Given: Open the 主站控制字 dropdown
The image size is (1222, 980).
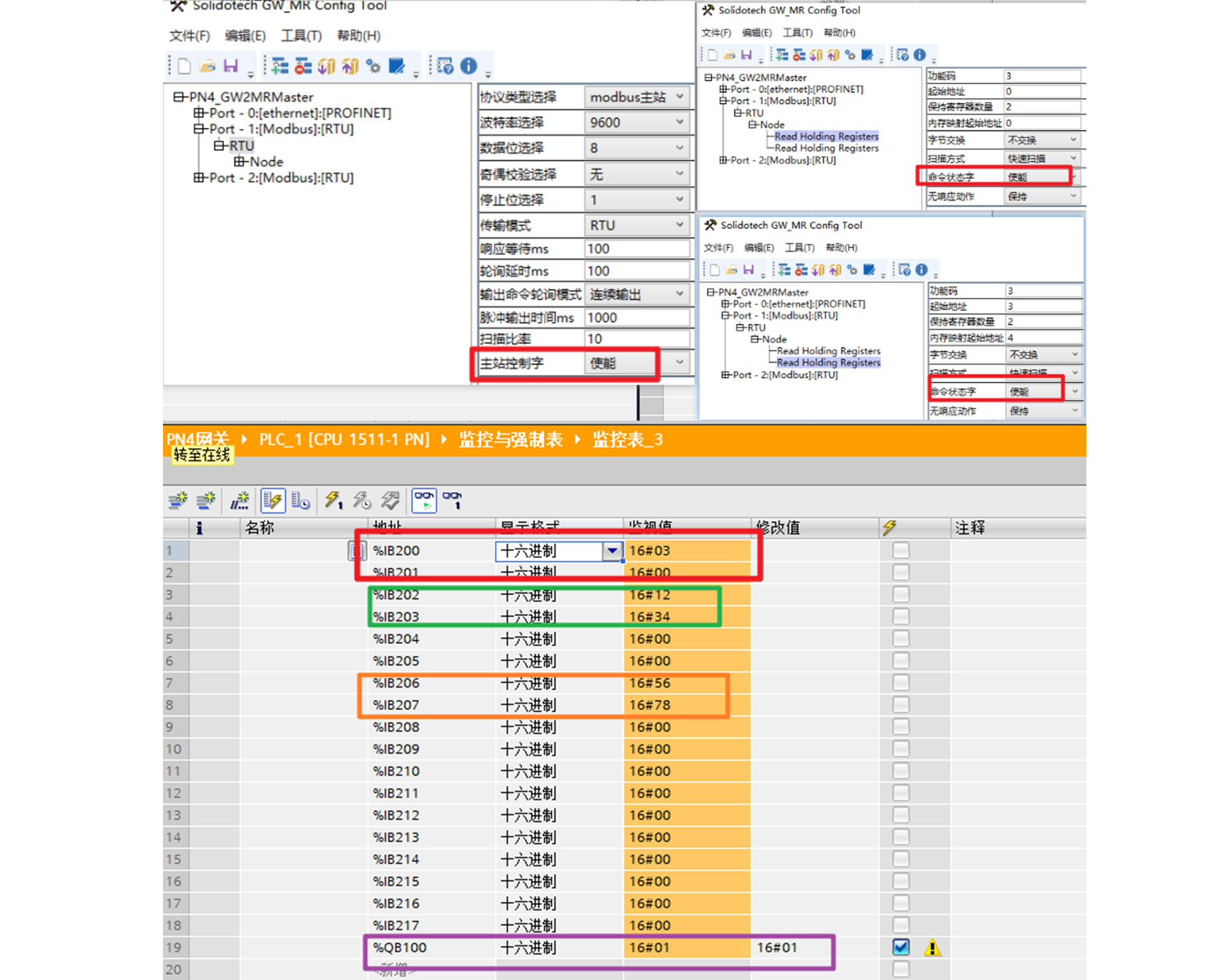Looking at the screenshot, I should click(637, 363).
